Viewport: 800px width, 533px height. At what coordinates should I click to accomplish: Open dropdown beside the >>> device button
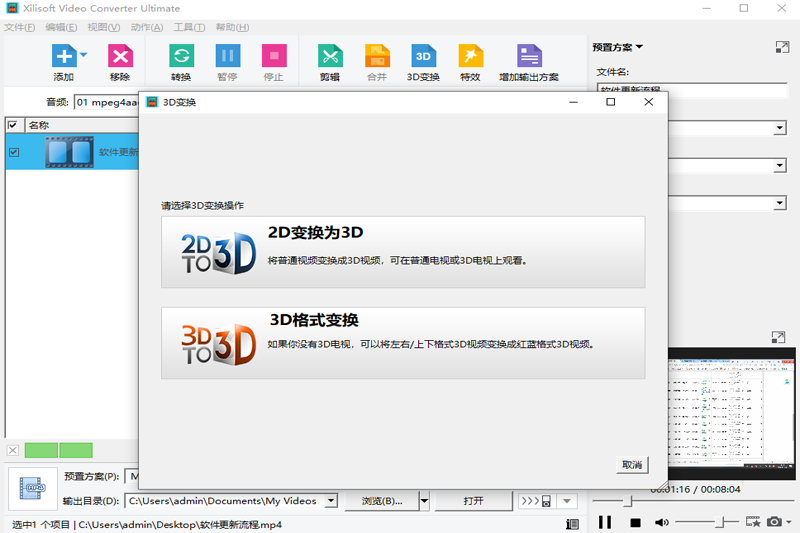(567, 501)
